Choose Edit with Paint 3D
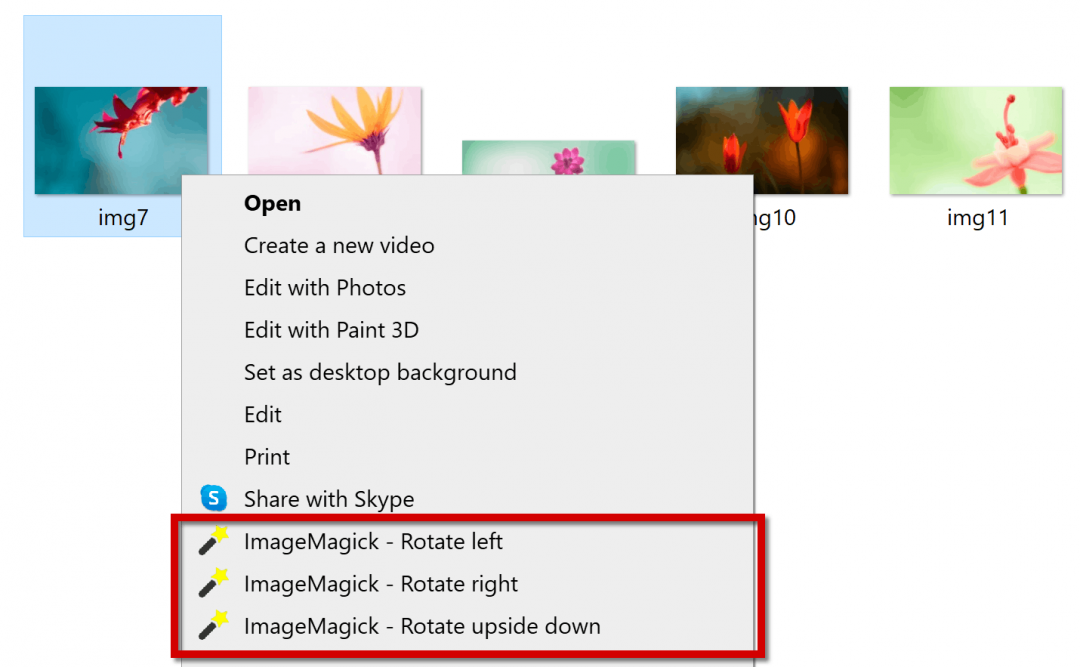This screenshot has height=667, width=1080. pos(331,330)
